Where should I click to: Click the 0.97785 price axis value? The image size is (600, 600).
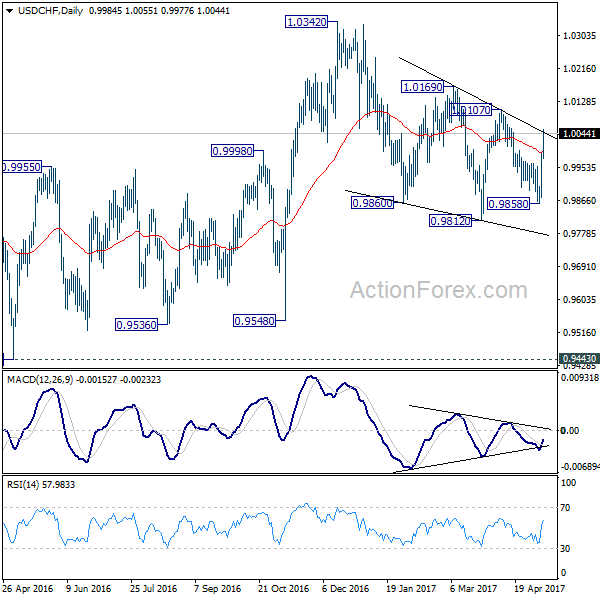pos(579,233)
